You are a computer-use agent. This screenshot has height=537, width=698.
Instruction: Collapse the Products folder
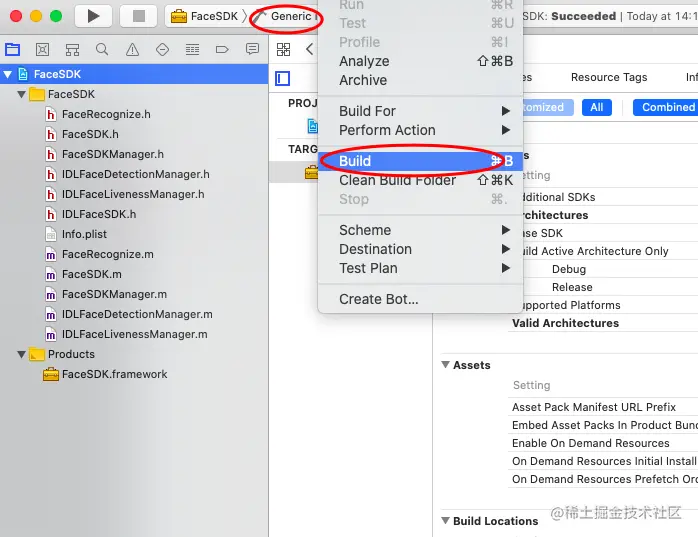[21, 354]
